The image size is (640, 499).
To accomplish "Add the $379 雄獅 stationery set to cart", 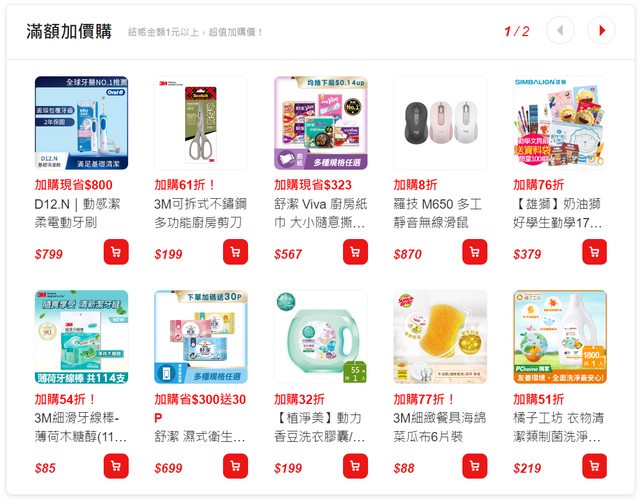I will pyautogui.click(x=594, y=252).
